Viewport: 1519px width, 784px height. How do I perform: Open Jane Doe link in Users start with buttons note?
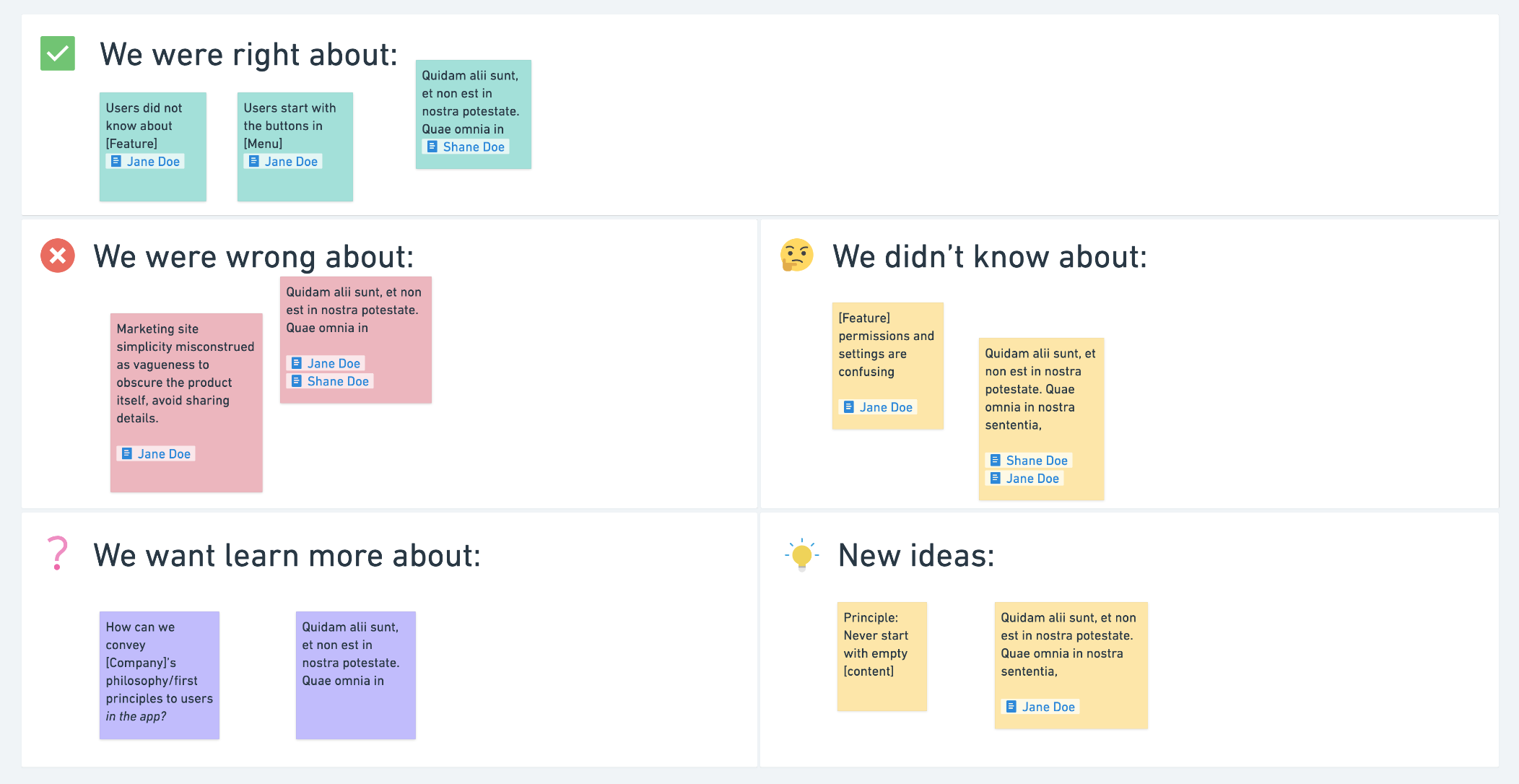[291, 162]
